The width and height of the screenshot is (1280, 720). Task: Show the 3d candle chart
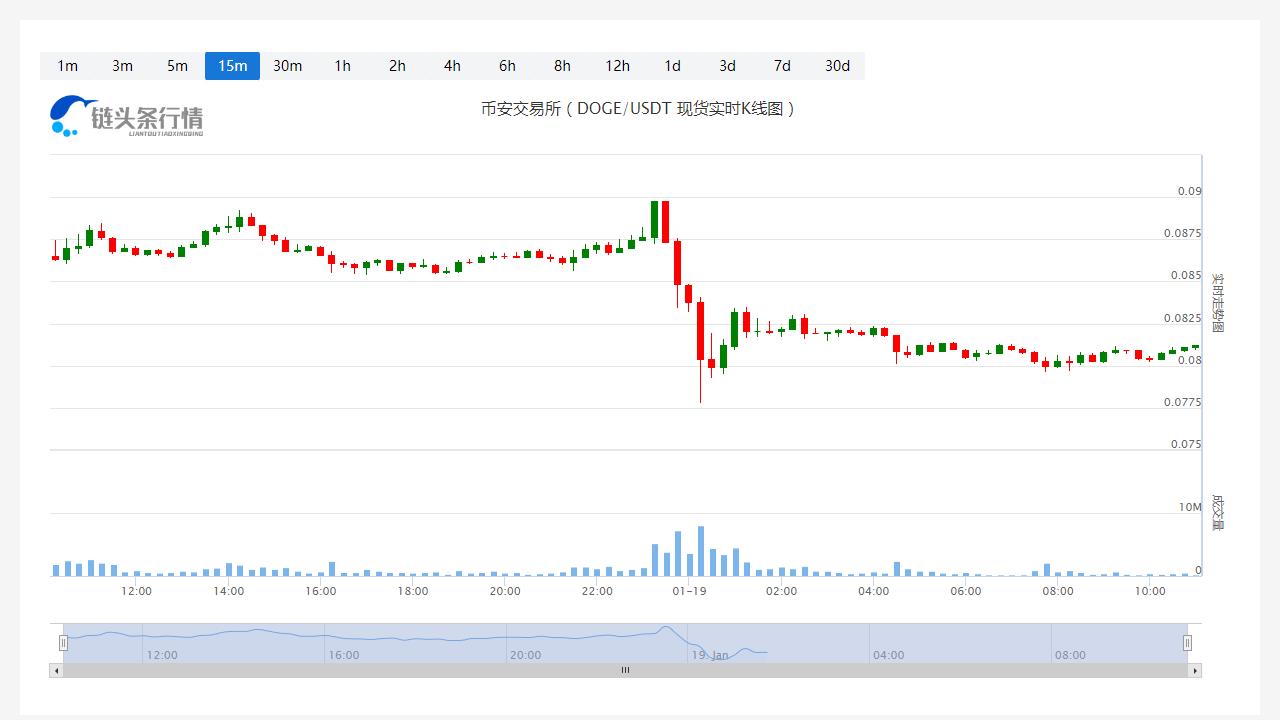pos(727,66)
